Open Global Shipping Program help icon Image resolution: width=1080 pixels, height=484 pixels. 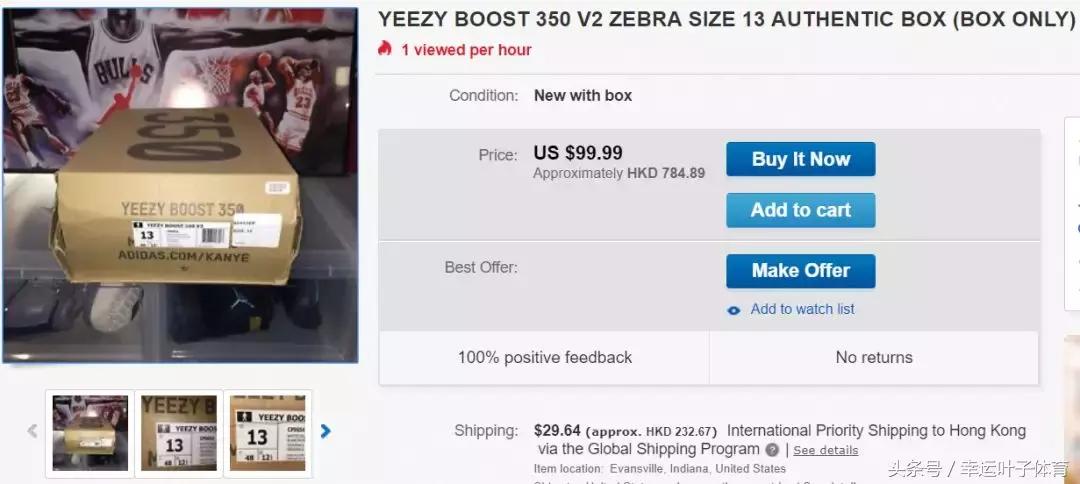coord(772,450)
